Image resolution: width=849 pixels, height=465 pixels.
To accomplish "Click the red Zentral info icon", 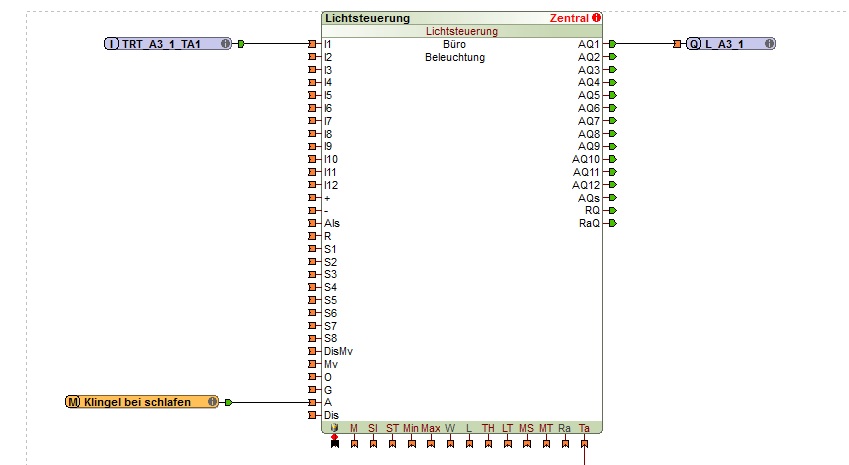I will coord(596,18).
